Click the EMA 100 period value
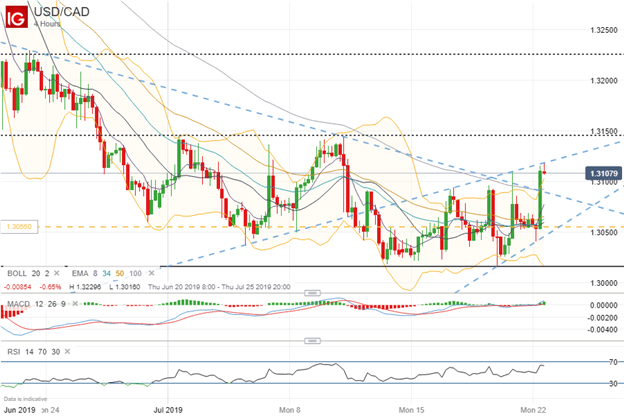Viewport: 624px width, 416px height. point(135,273)
